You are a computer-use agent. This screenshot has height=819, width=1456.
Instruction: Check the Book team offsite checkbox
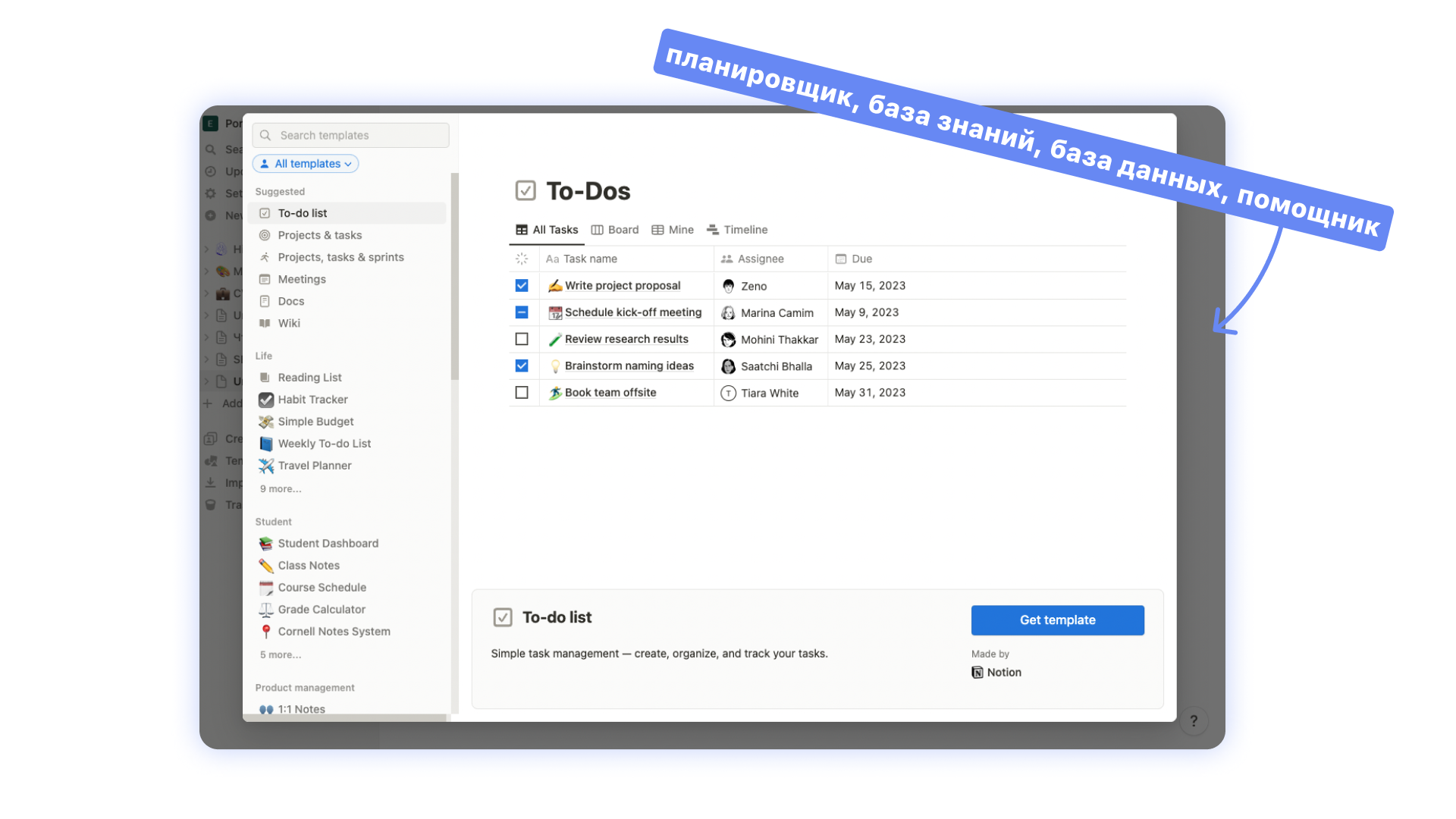pos(522,393)
